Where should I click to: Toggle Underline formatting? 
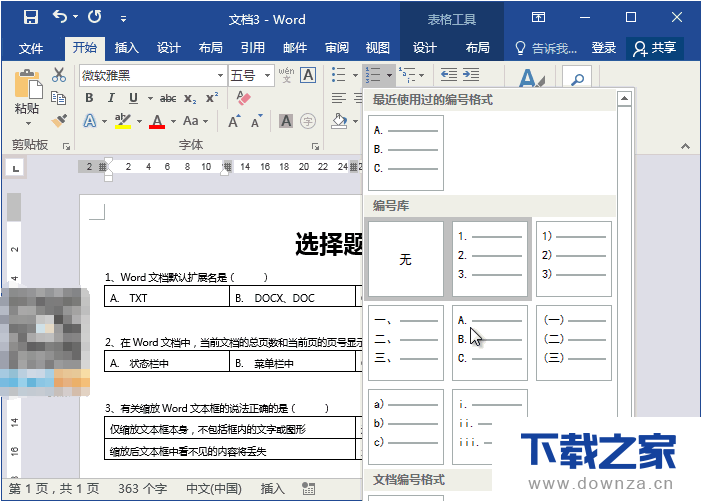click(x=133, y=98)
